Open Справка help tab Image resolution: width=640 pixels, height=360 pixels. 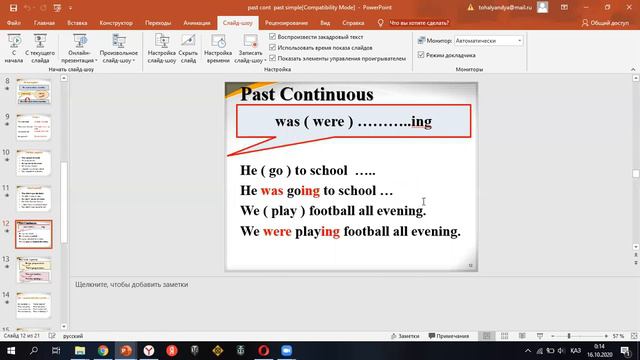pyautogui.click(x=353, y=23)
